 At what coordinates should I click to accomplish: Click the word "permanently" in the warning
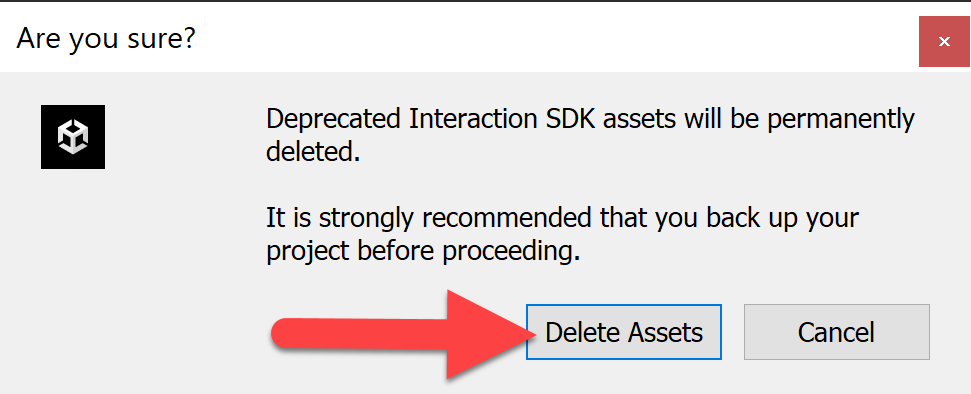[841, 120]
